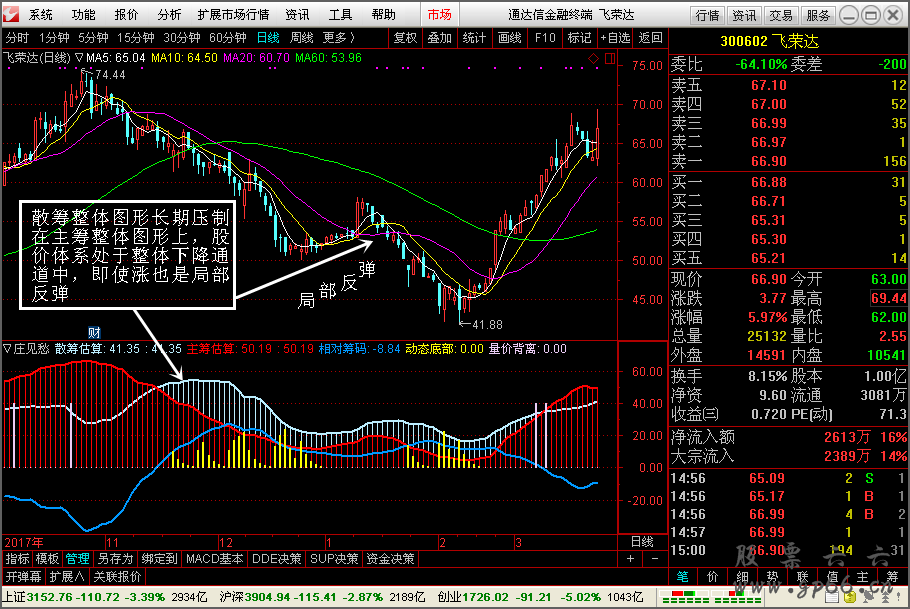Click the 管理 tab

[x=77, y=558]
